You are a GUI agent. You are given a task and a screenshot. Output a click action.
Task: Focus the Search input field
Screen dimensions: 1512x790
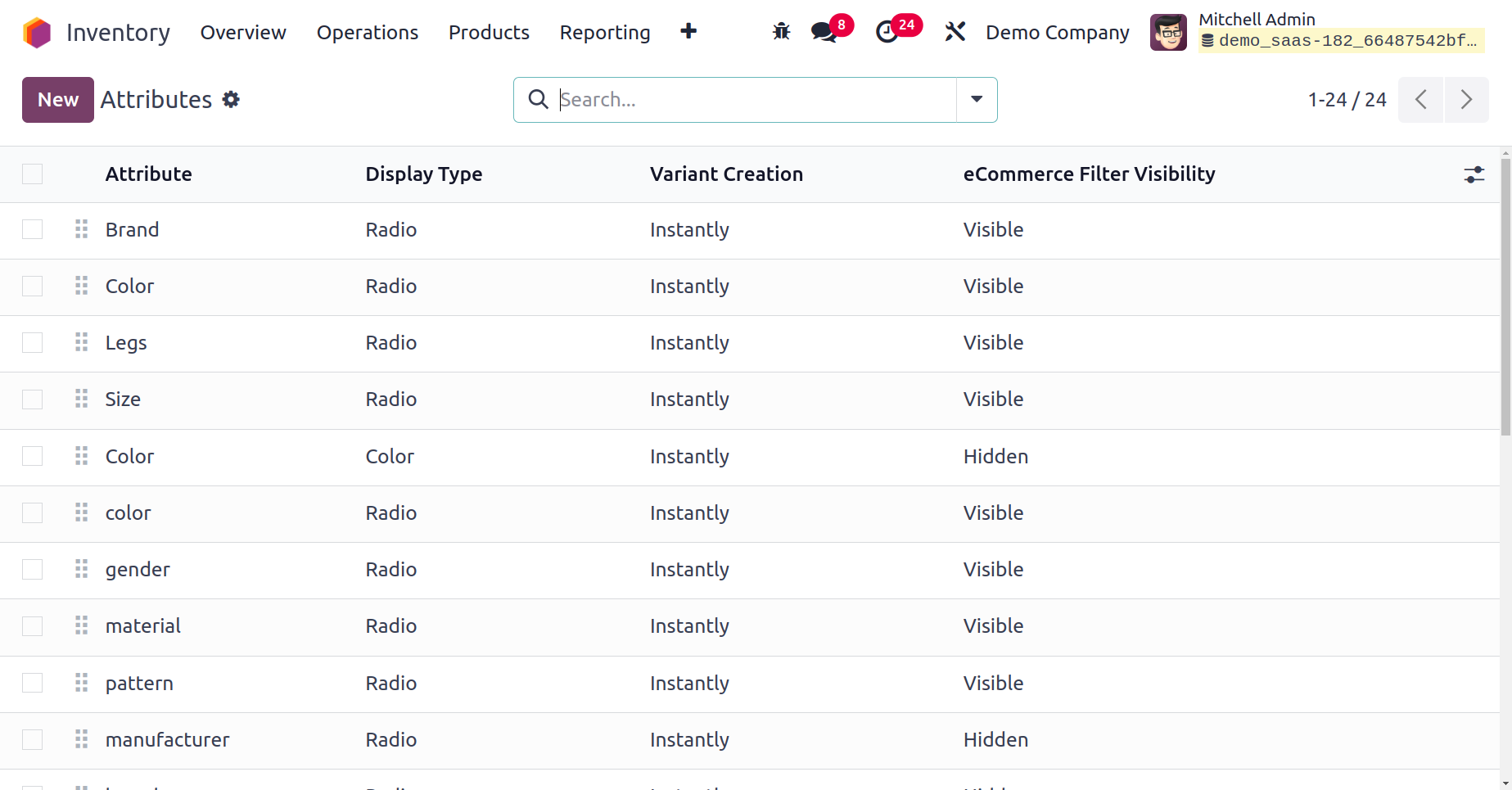click(x=753, y=100)
